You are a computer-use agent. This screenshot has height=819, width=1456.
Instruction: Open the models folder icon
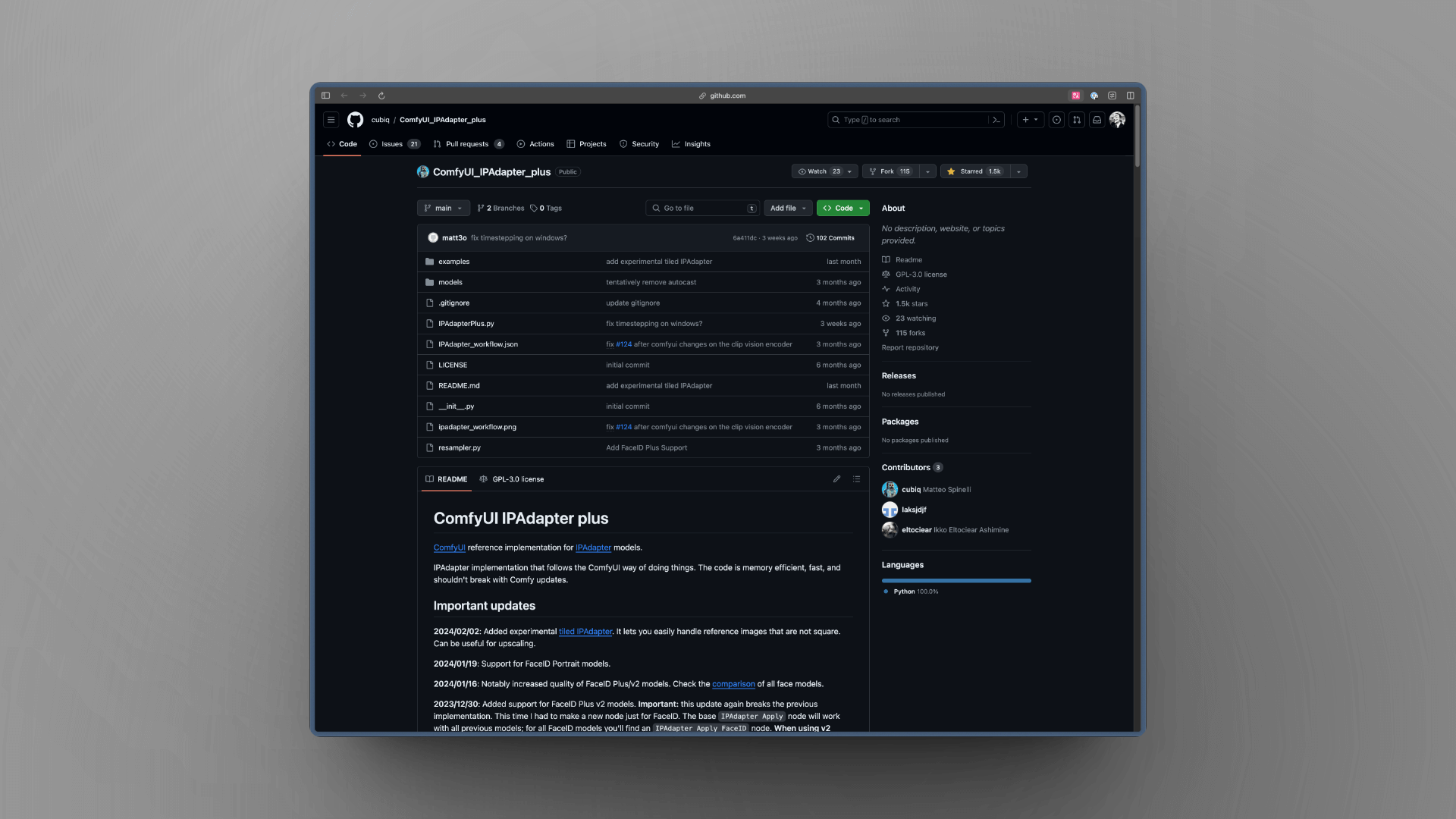430,282
